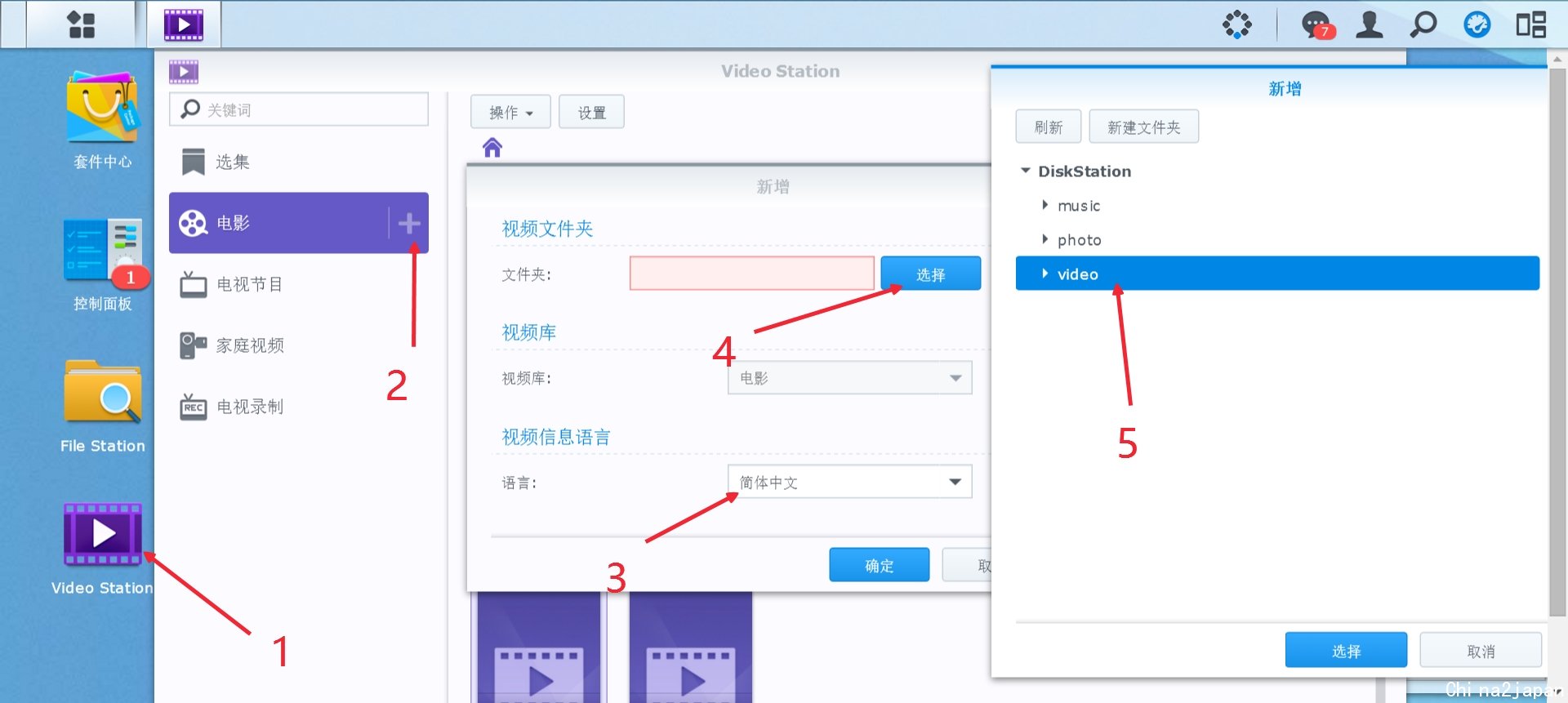
Task: Open notifications chat bubble icon
Action: tap(1316, 24)
